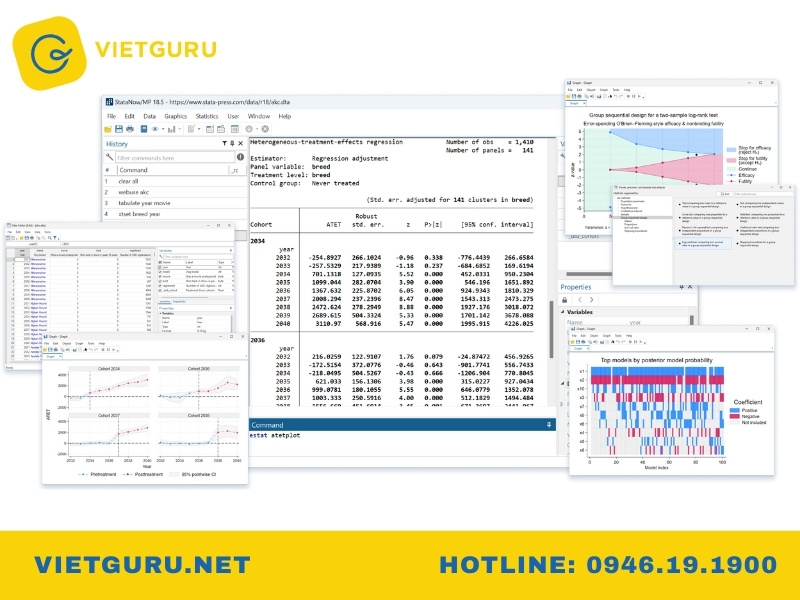Image resolution: width=800 pixels, height=600 pixels.
Task: Click the wrench icon beside History filter
Action: point(109,157)
